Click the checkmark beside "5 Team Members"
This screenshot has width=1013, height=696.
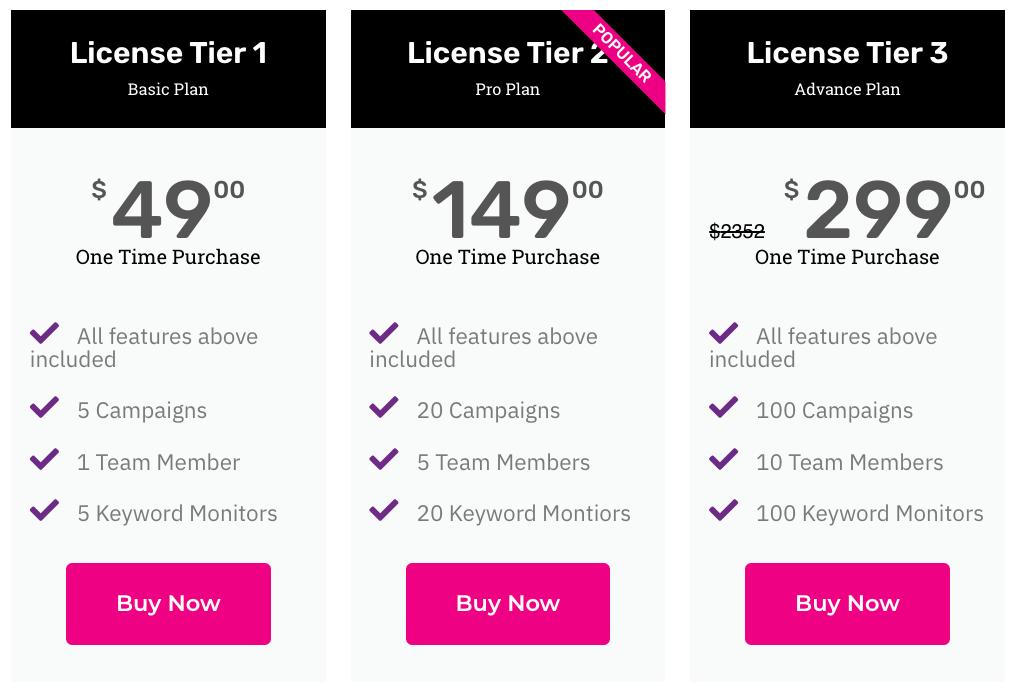point(384,462)
